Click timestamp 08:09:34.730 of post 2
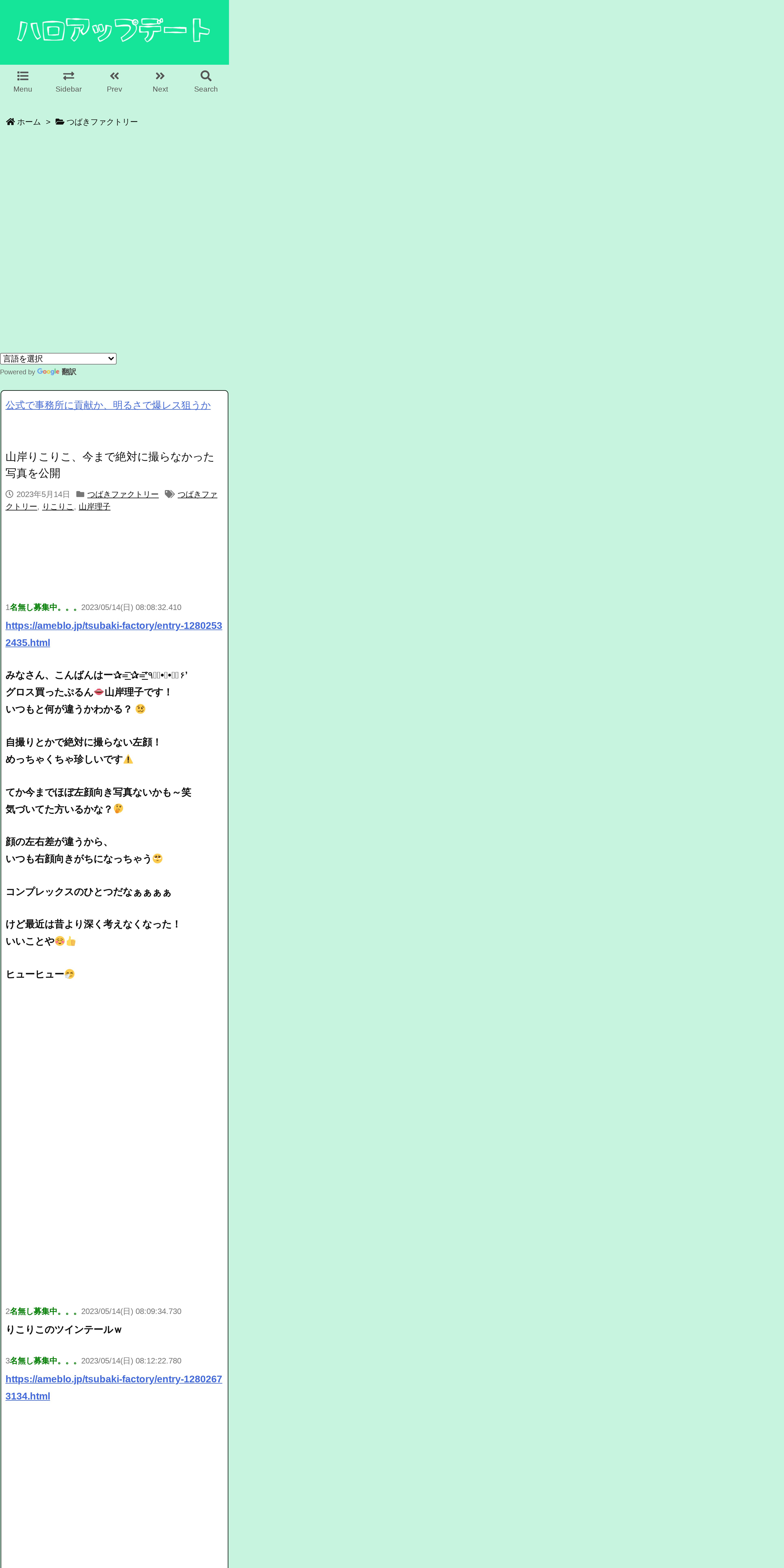 tap(158, 1311)
